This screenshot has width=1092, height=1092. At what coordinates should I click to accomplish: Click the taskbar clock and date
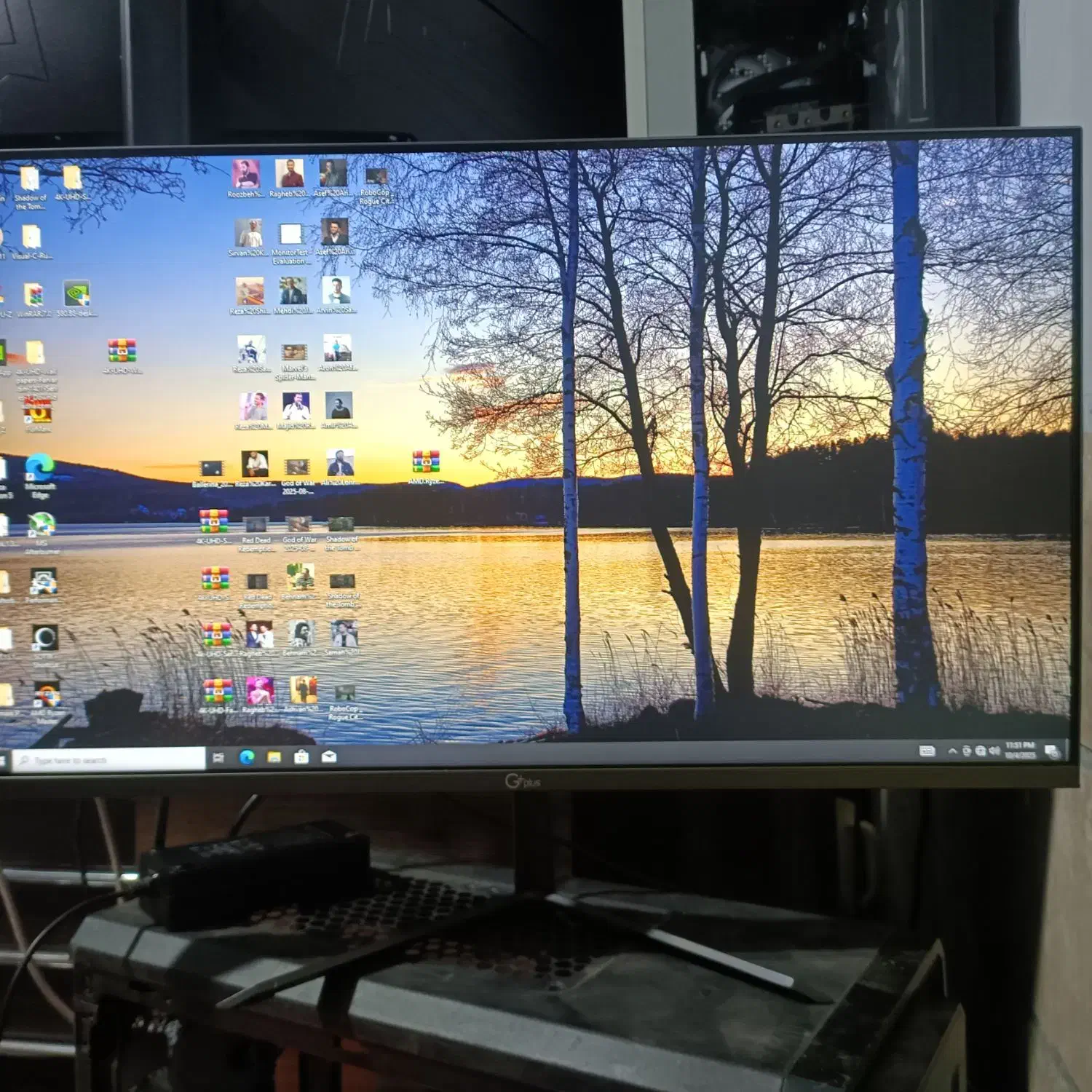pos(1020,751)
